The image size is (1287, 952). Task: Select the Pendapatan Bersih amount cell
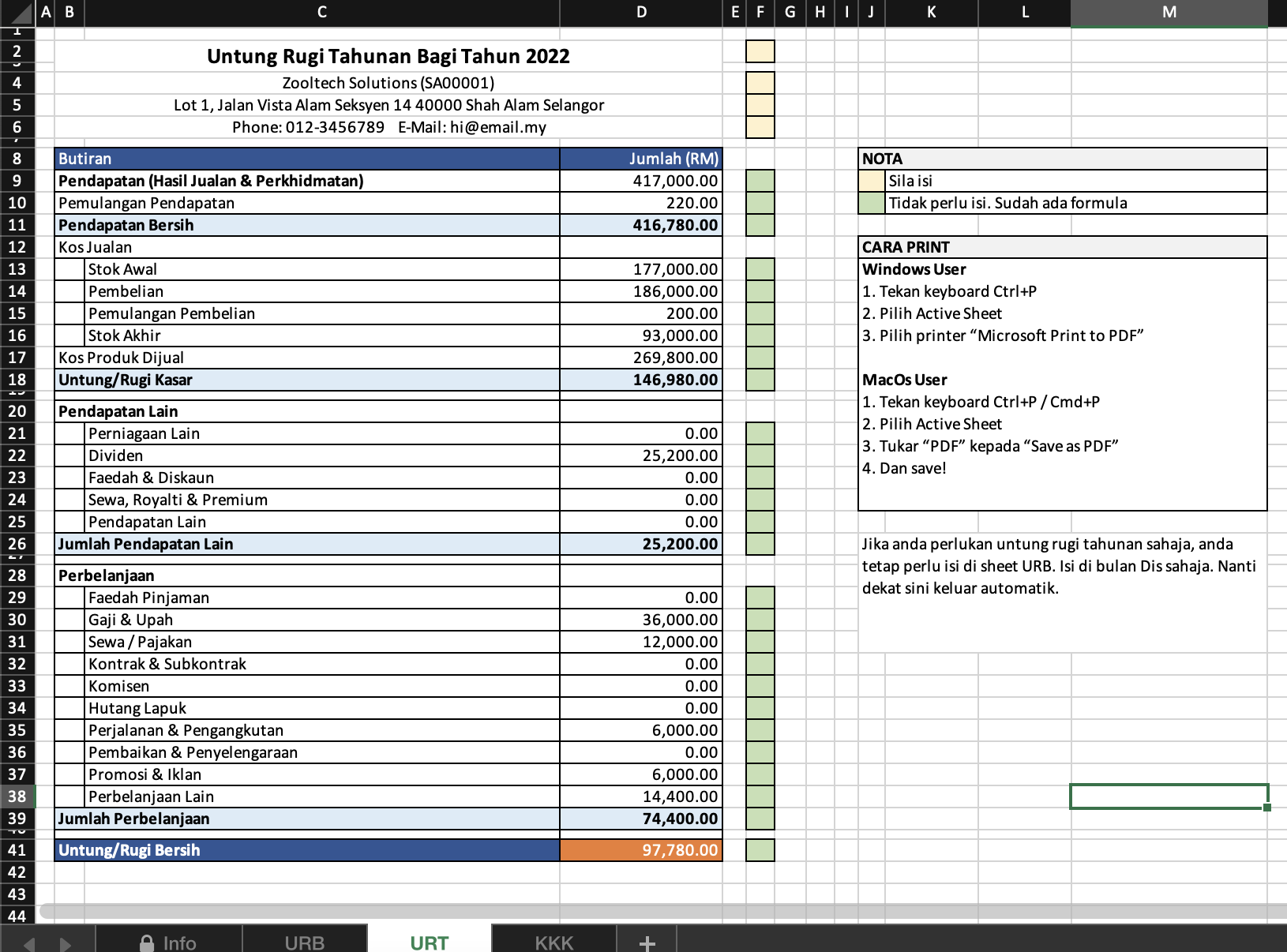click(641, 225)
